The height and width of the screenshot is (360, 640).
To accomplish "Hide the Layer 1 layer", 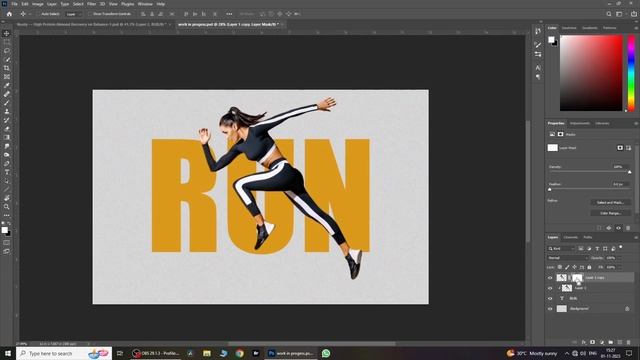I will pyautogui.click(x=550, y=288).
